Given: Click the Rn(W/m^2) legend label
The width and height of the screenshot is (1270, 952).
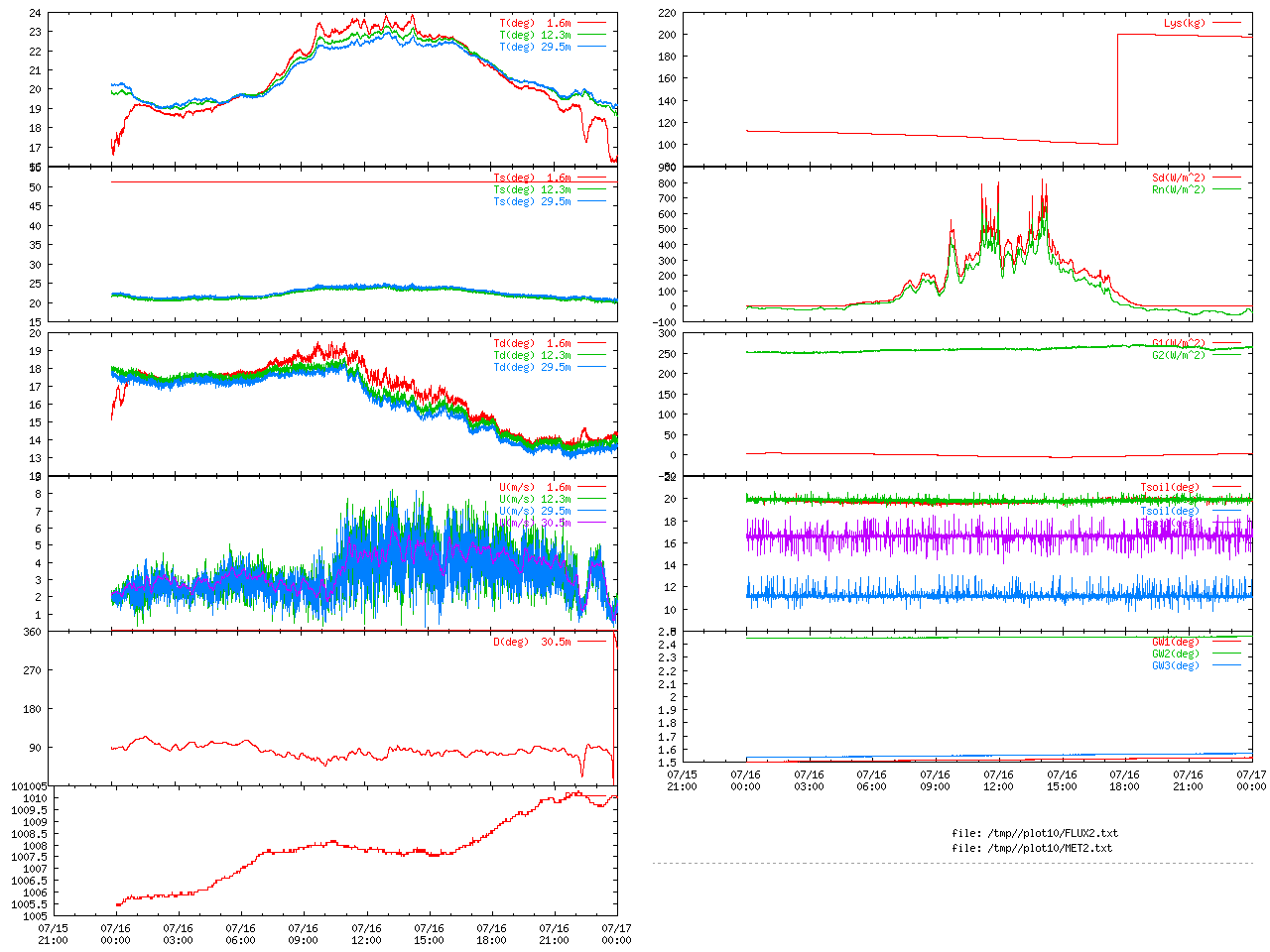Looking at the screenshot, I should point(1179,190).
